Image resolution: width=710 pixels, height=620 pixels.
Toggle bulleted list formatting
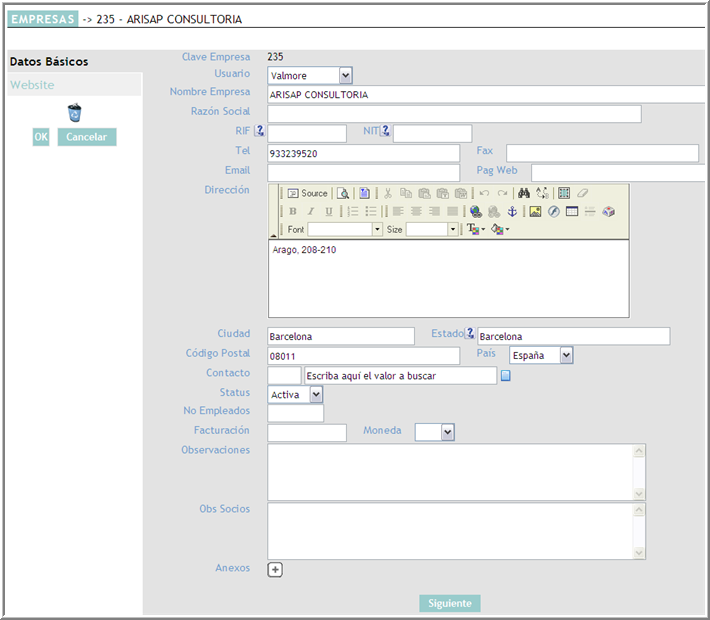pos(371,211)
